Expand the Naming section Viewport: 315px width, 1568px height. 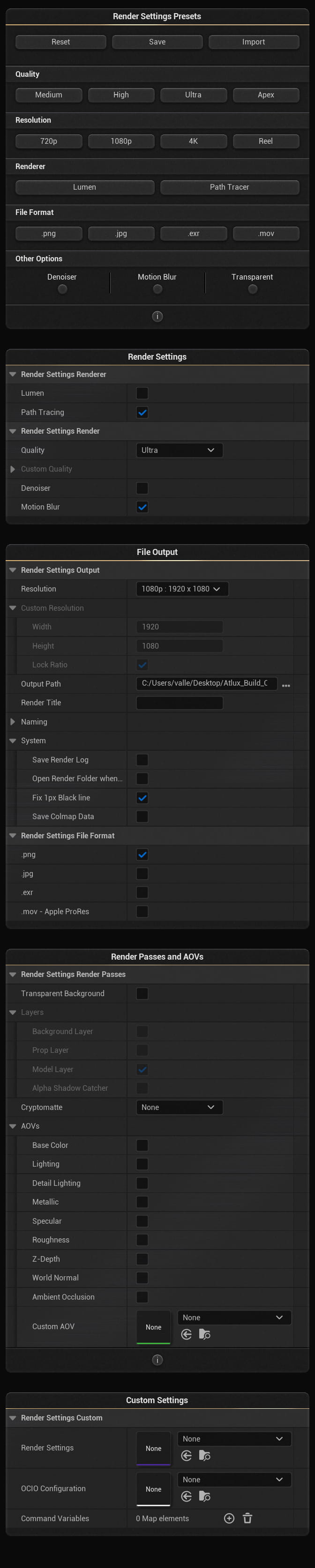[x=12, y=721]
